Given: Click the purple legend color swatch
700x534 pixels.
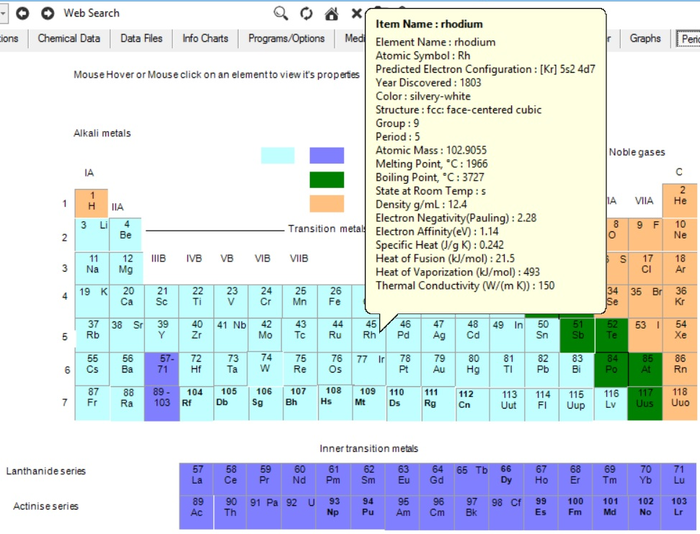Looking at the screenshot, I should pos(326,155).
